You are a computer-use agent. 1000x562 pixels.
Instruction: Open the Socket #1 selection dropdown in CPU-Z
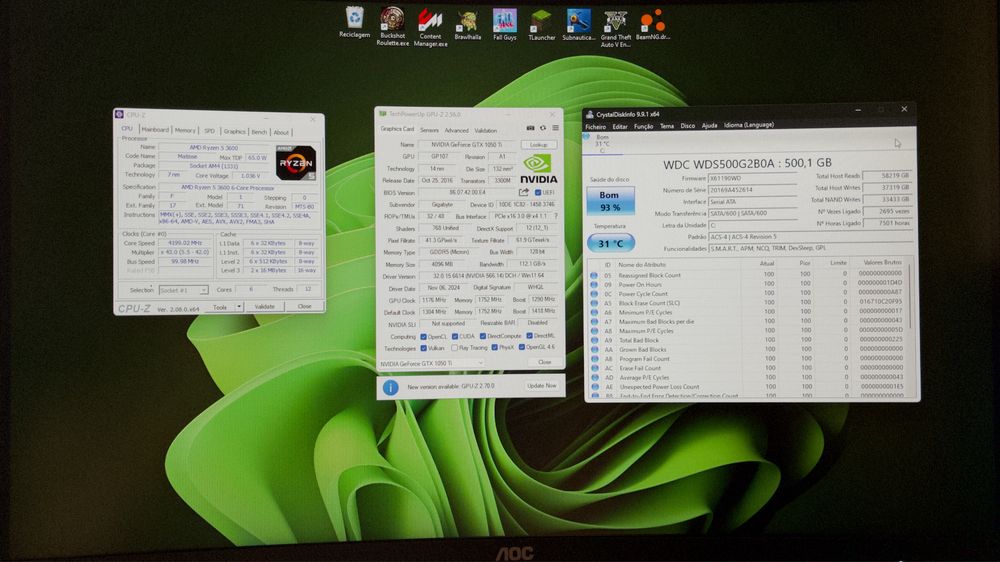tap(183, 290)
